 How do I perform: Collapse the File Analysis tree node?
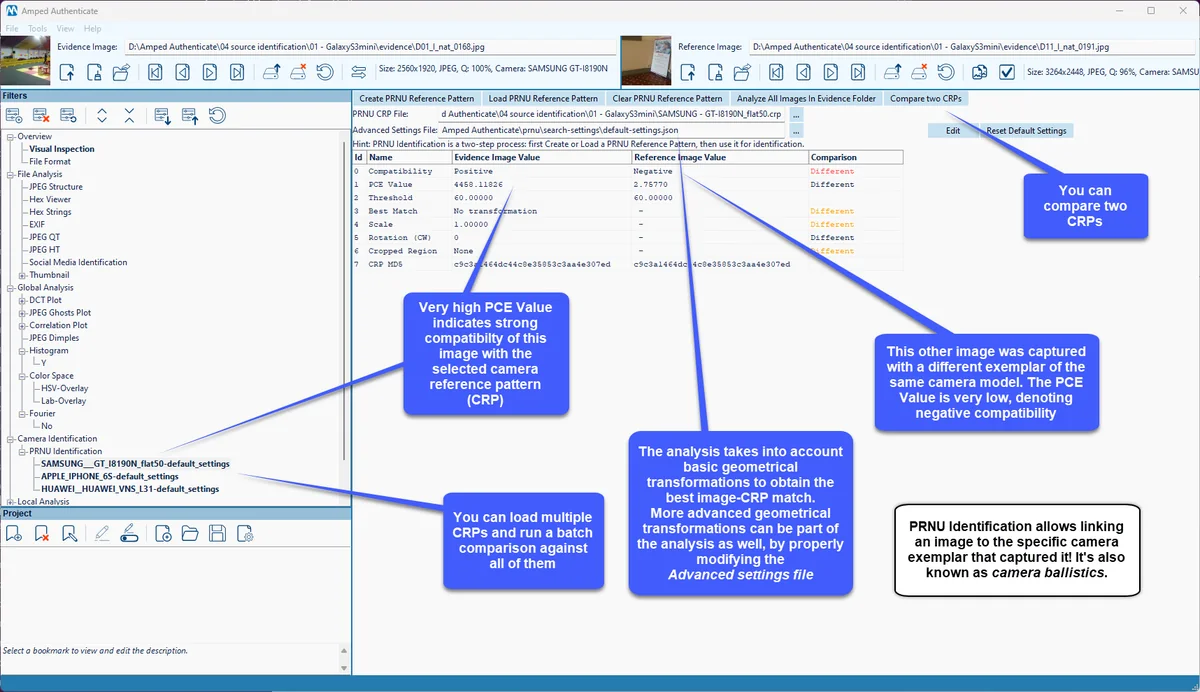pos(10,174)
